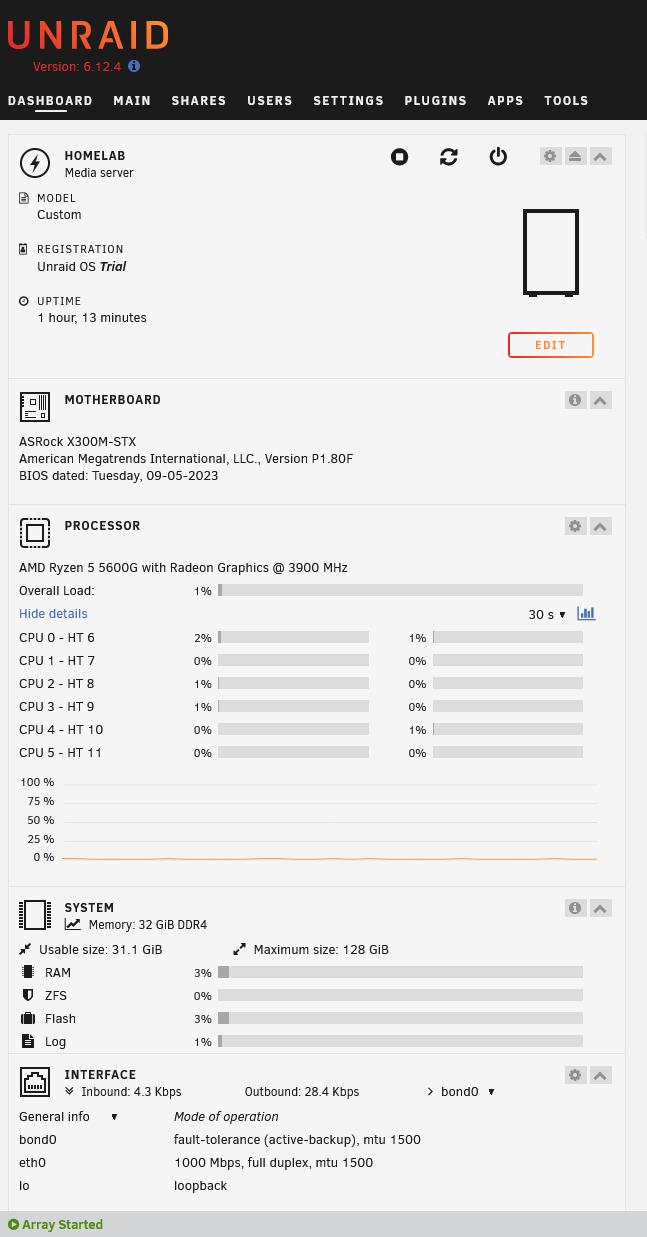
Task: Collapse the Motherboard panel
Action: [x=600, y=400]
